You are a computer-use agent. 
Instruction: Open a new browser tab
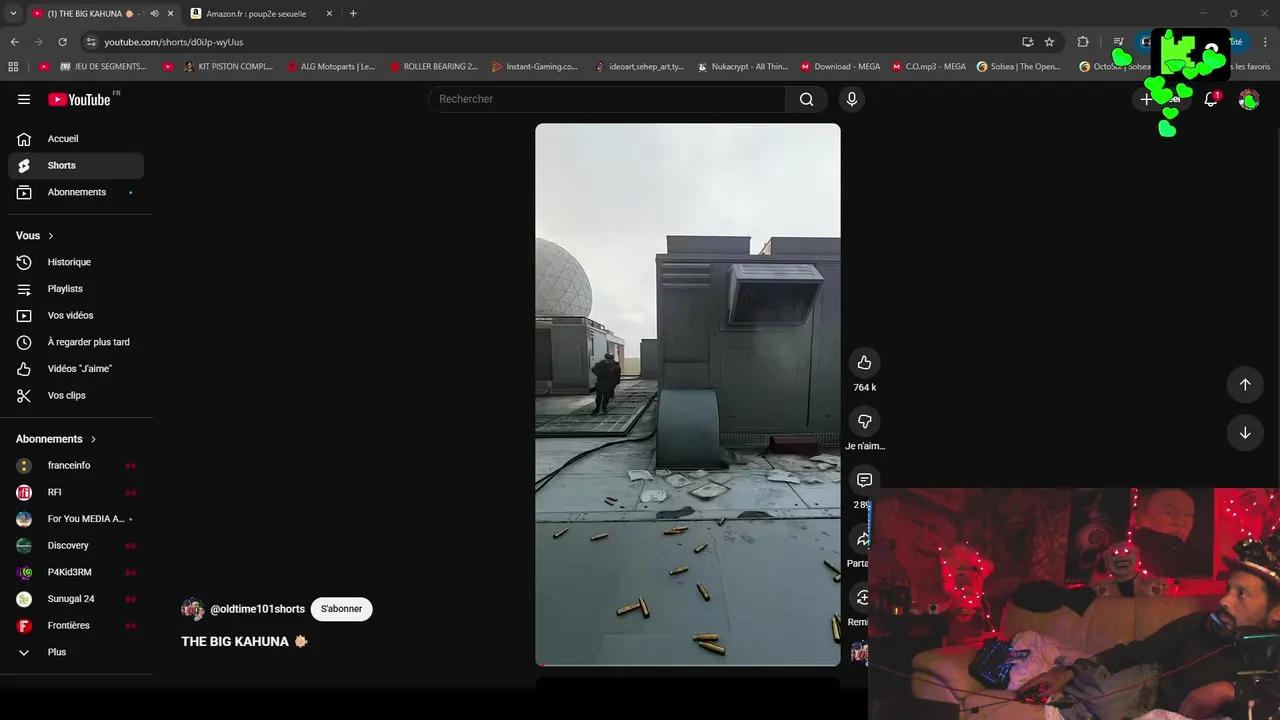click(353, 14)
